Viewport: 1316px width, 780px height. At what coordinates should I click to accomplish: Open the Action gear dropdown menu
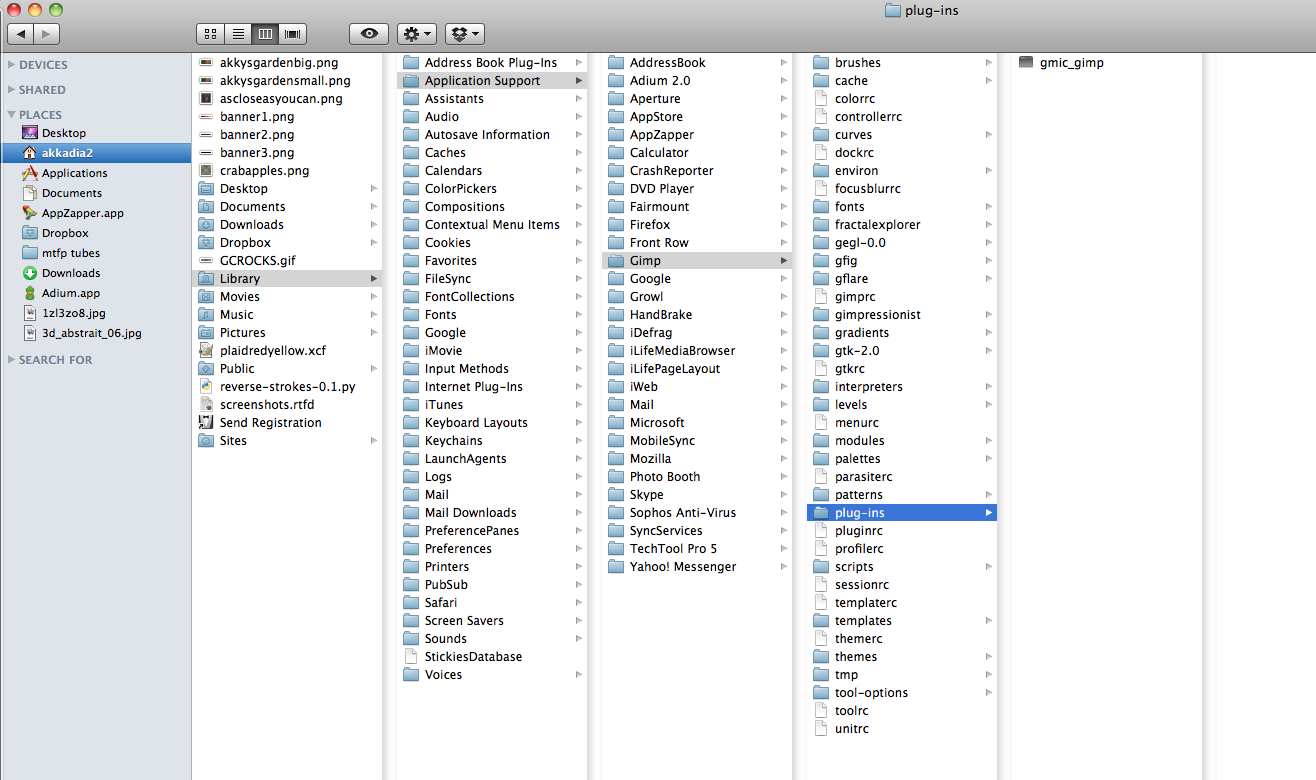coord(417,34)
